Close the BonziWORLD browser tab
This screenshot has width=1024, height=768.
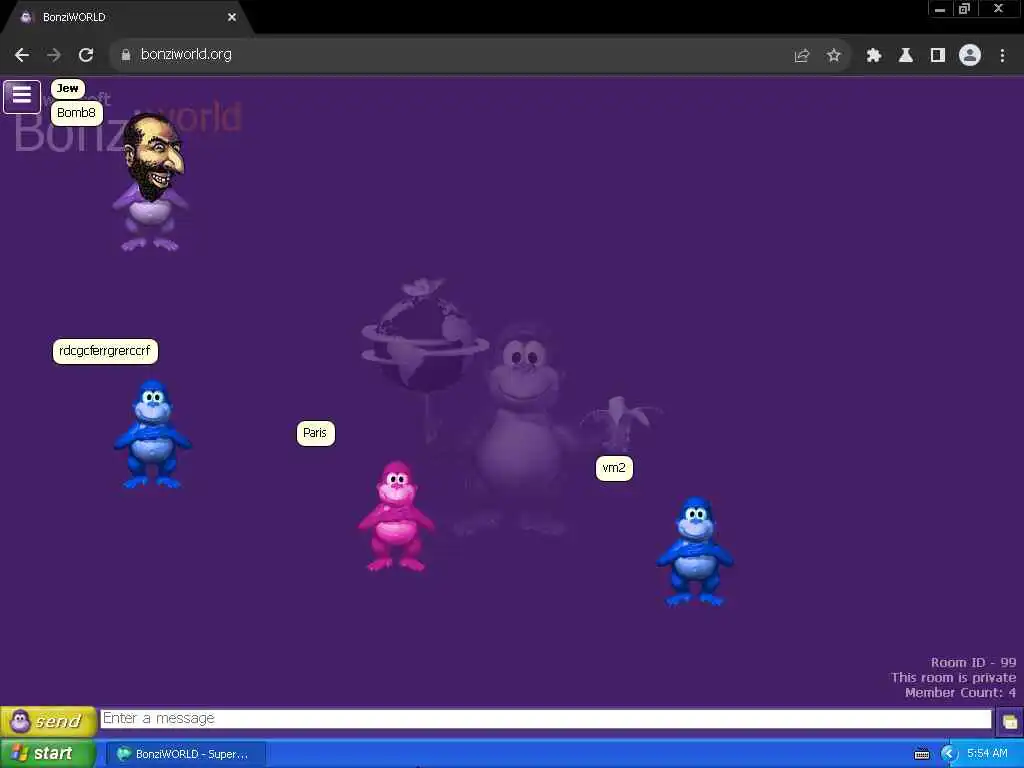point(232,17)
